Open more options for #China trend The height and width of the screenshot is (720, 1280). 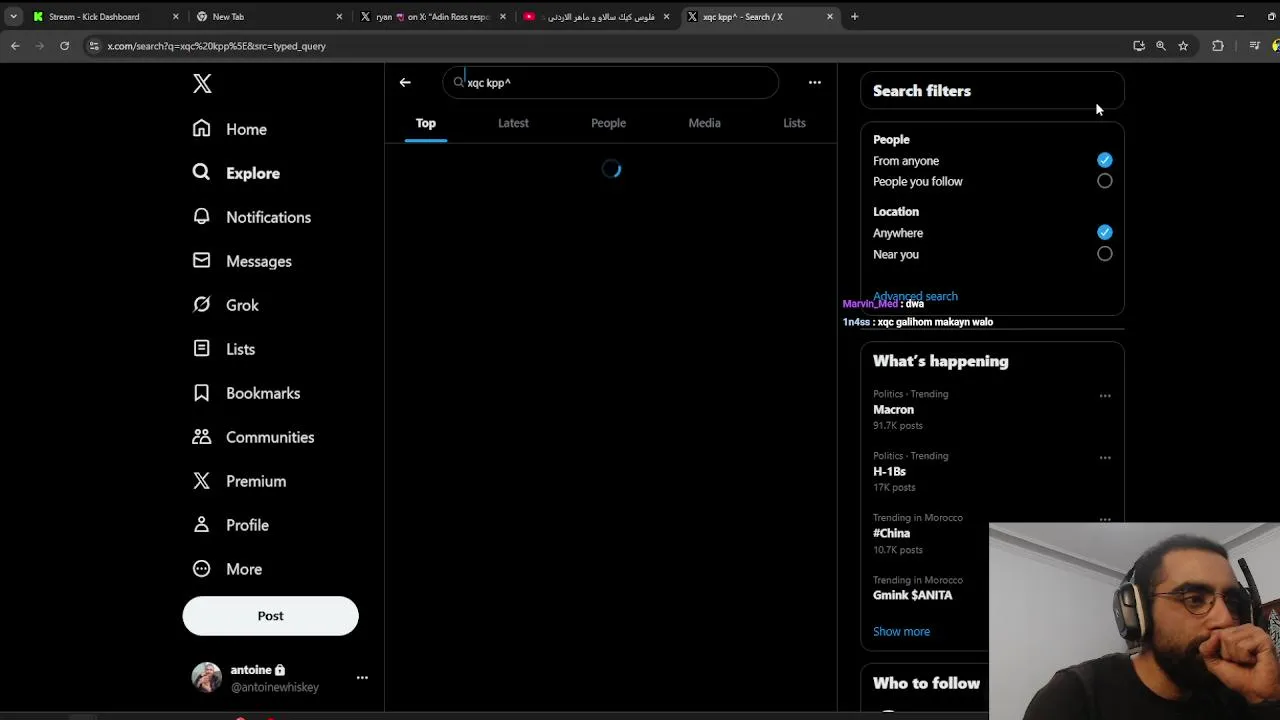[1105, 519]
